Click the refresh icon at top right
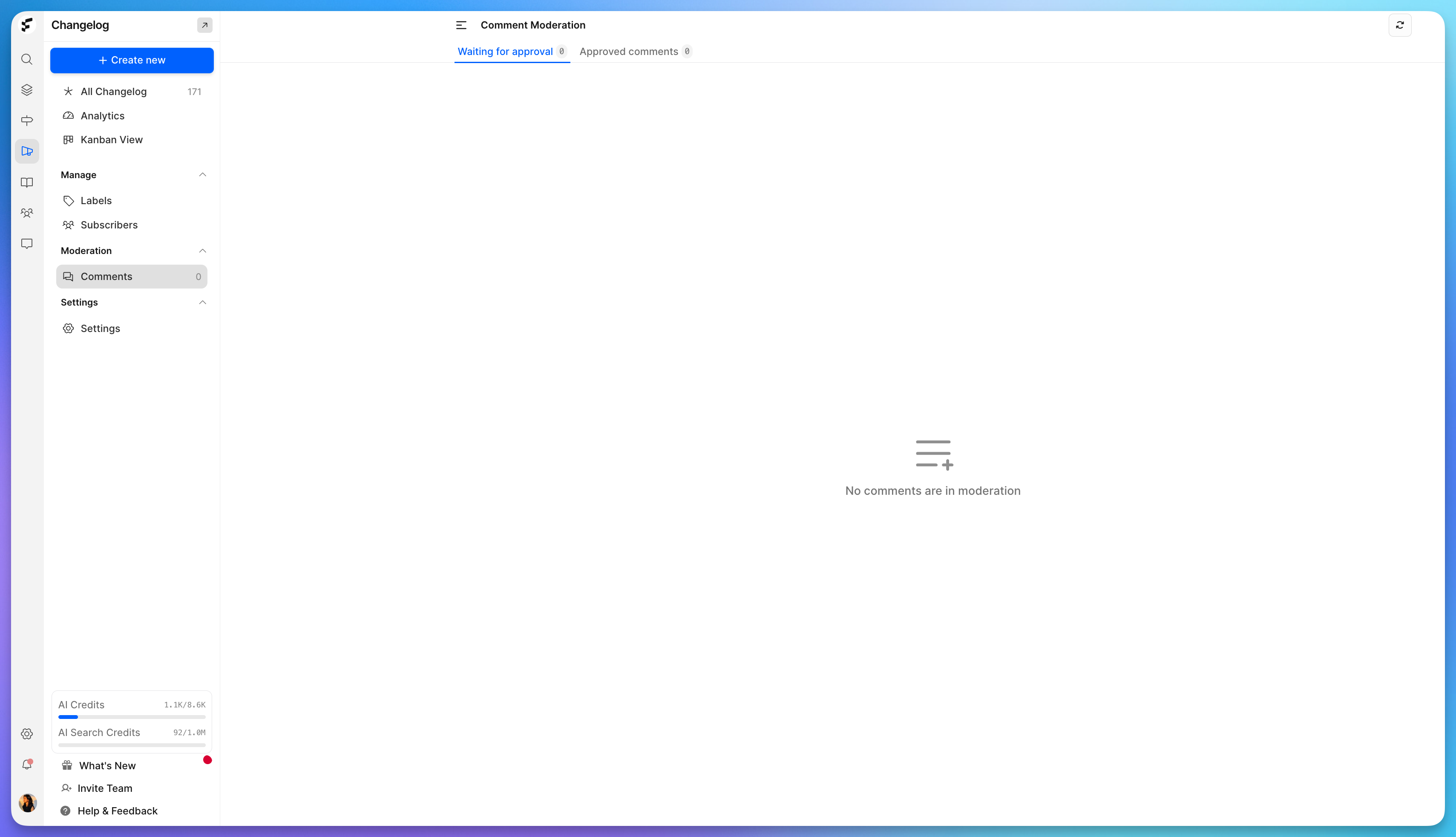The image size is (1456, 837). pyautogui.click(x=1400, y=25)
